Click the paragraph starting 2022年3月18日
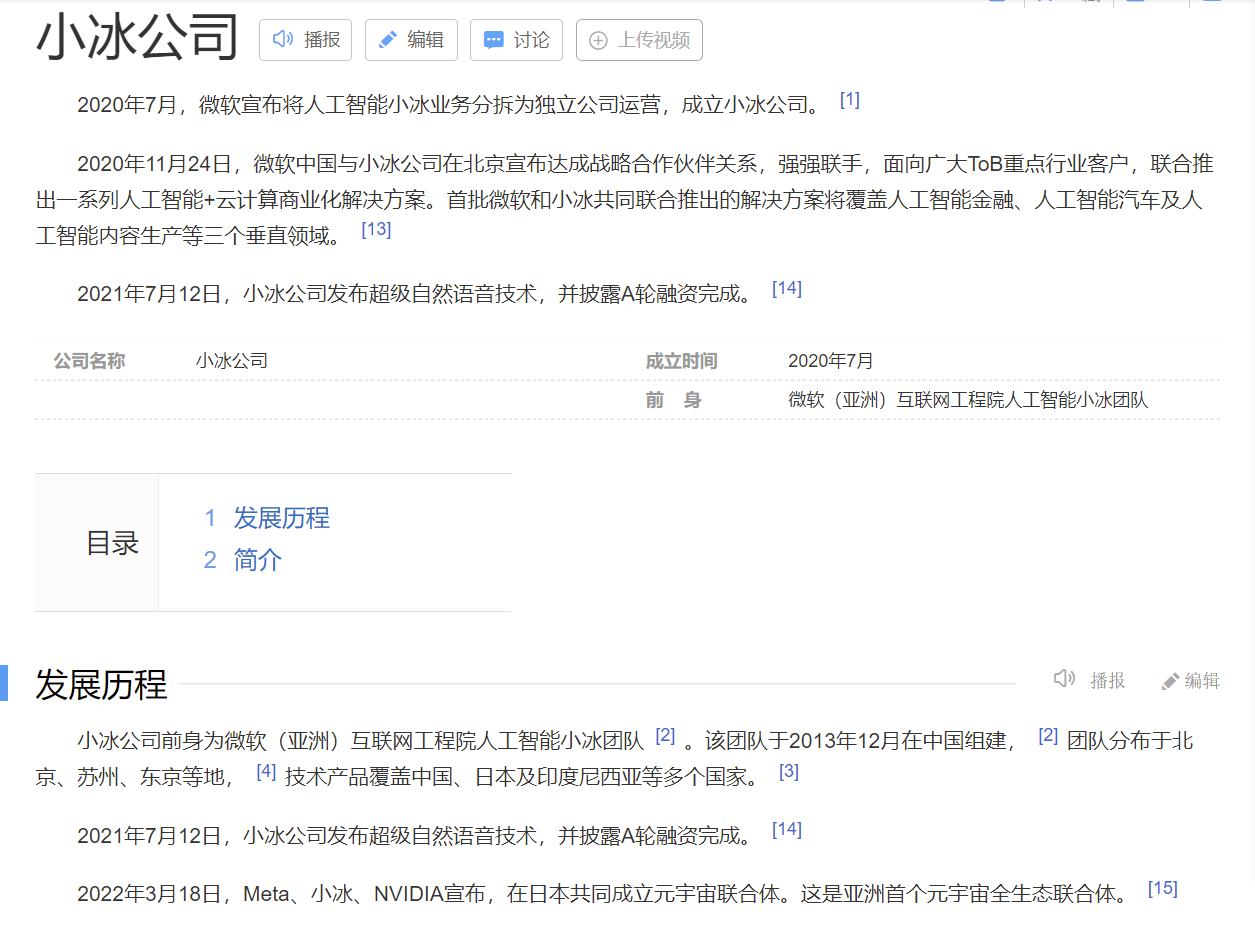 (602, 894)
